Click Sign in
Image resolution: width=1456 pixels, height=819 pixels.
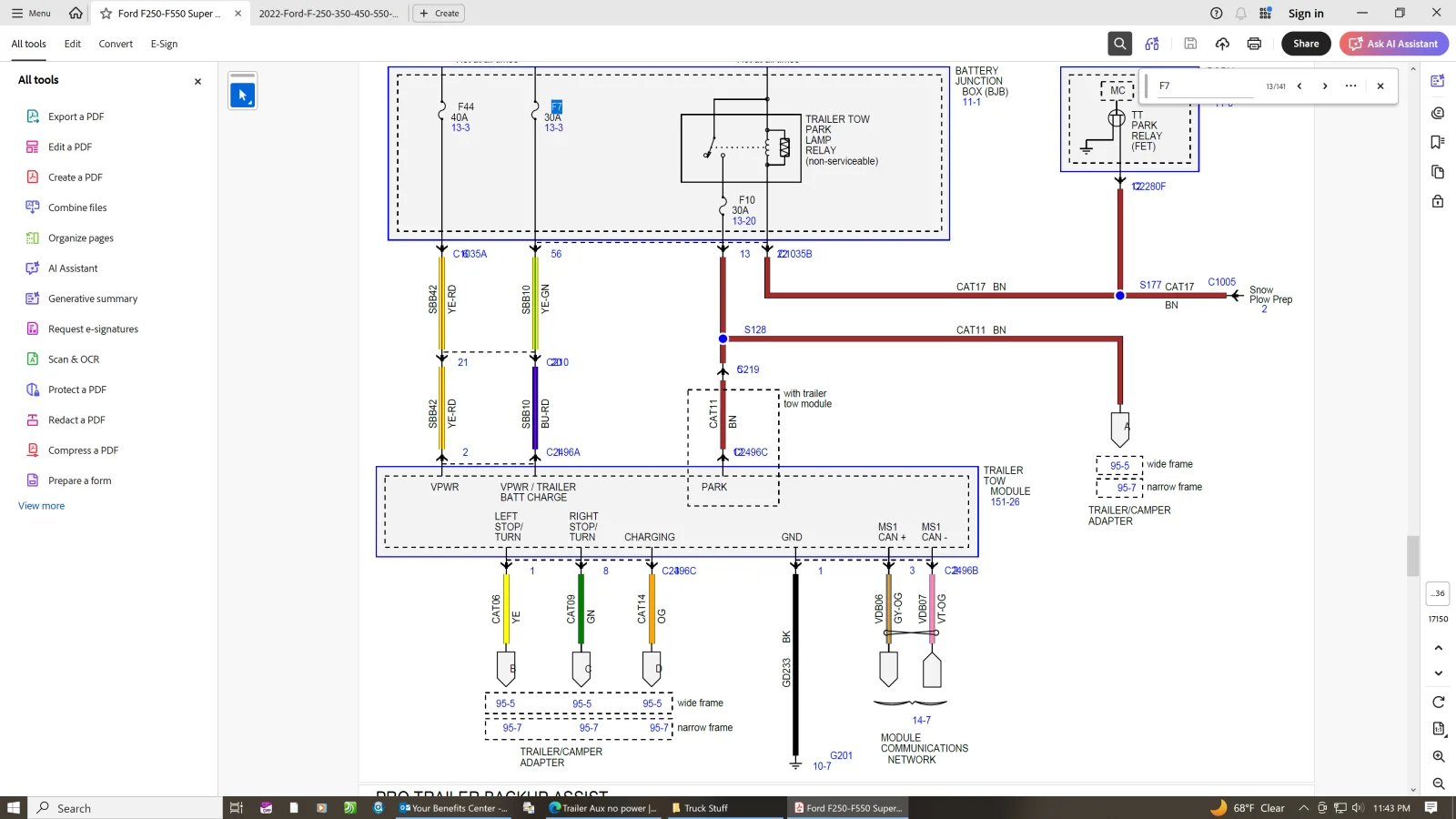pos(1306,13)
